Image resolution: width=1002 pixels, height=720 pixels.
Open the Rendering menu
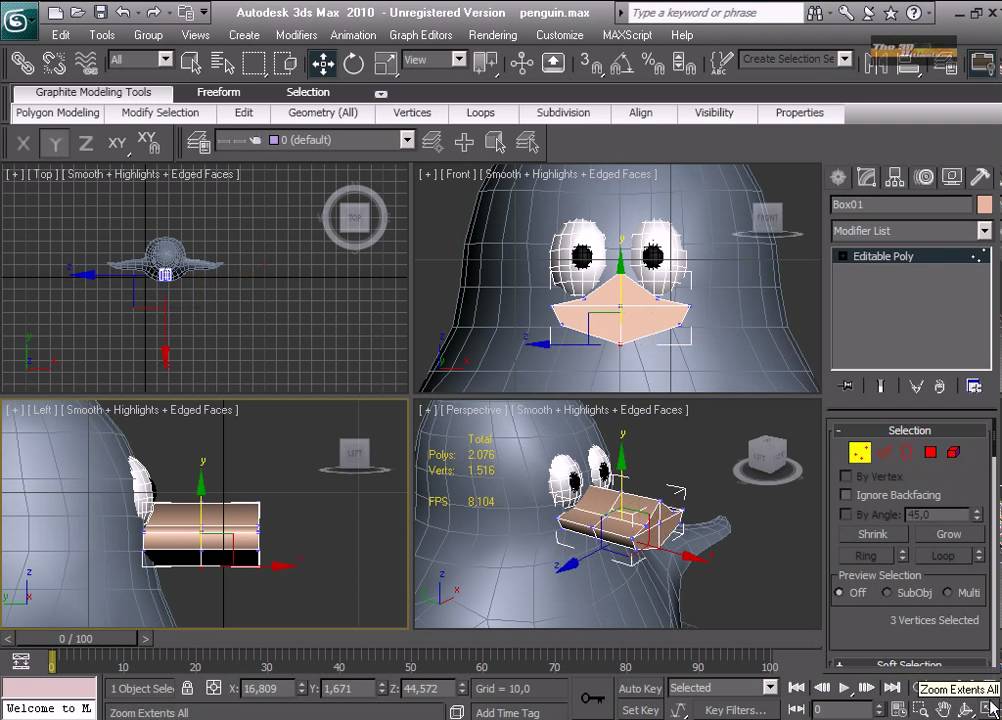(x=492, y=35)
